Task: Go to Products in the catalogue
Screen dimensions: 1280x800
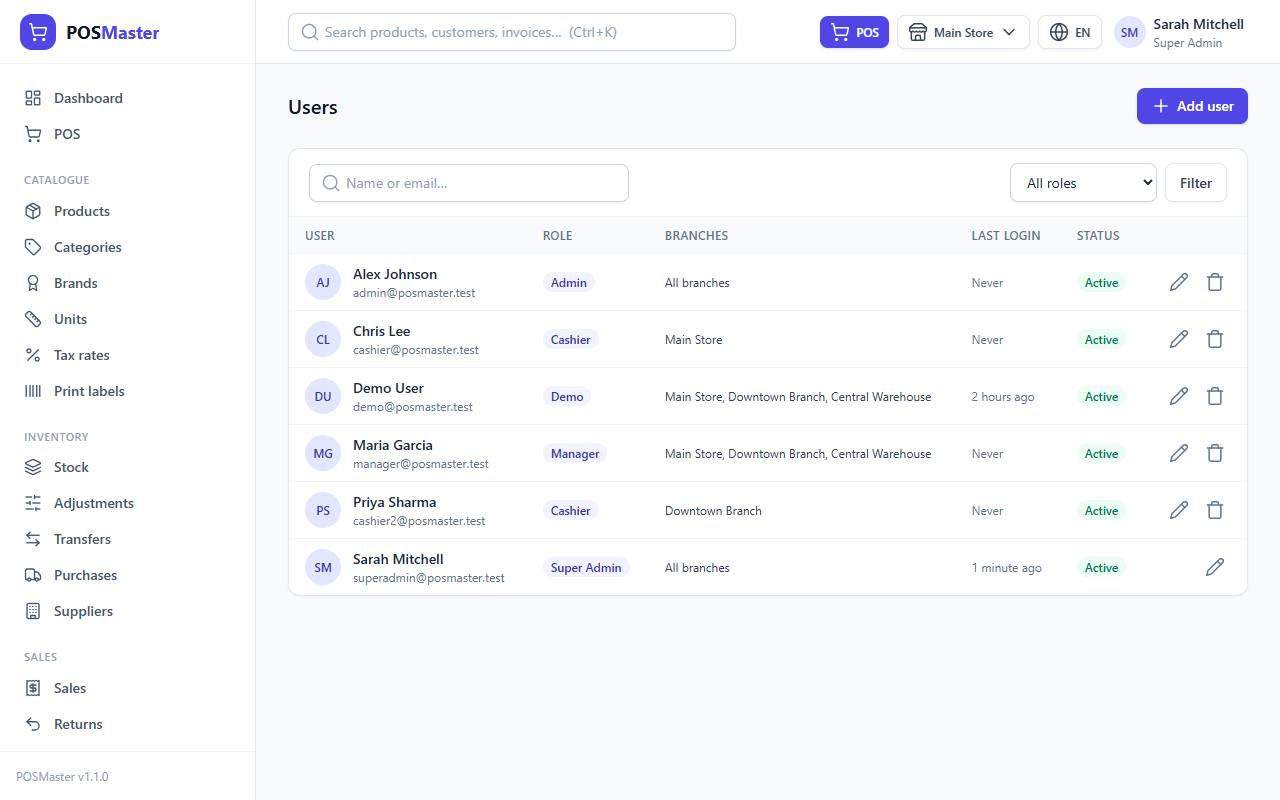Action: point(127,211)
